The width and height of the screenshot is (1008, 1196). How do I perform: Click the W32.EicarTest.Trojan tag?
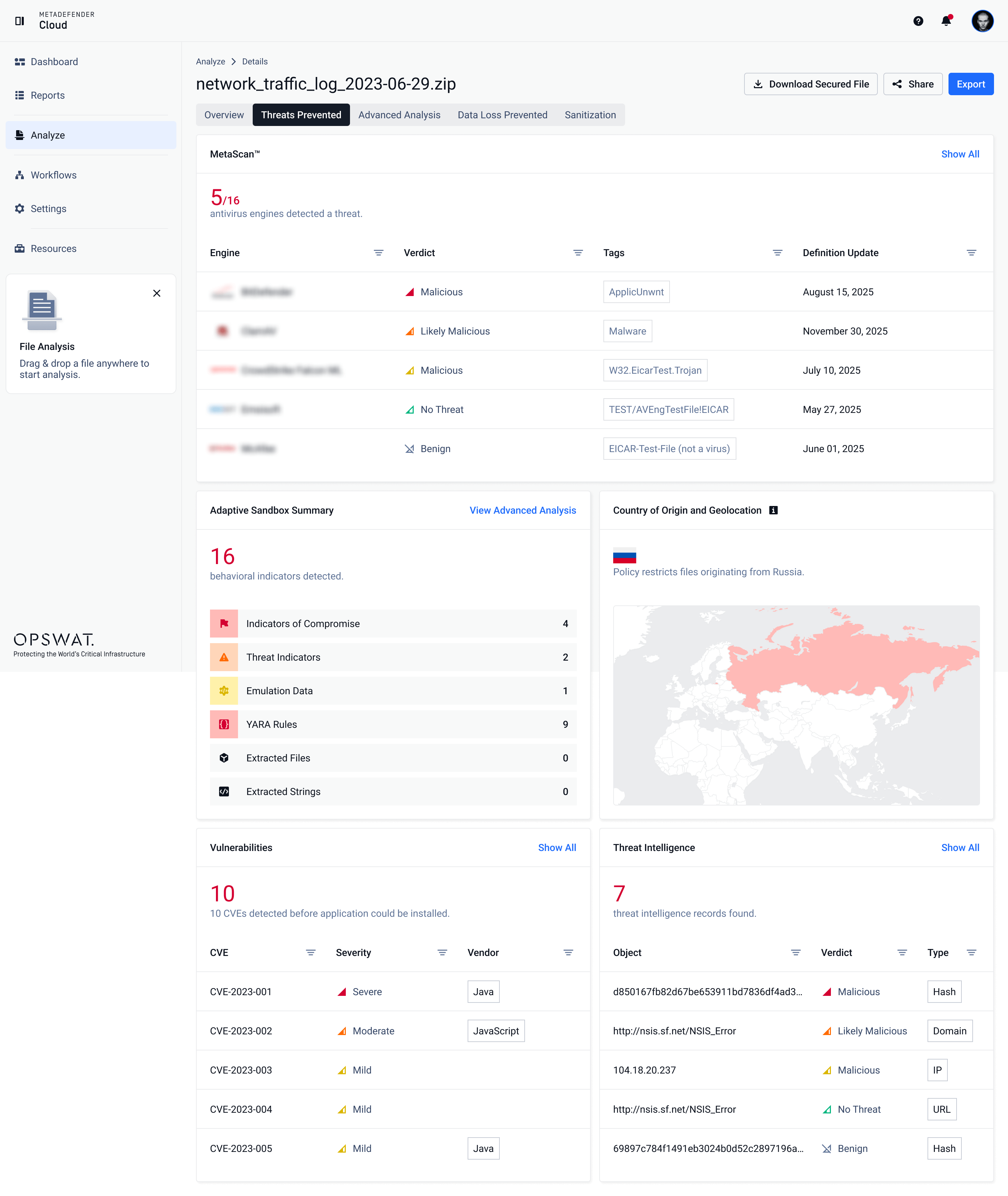pos(655,370)
